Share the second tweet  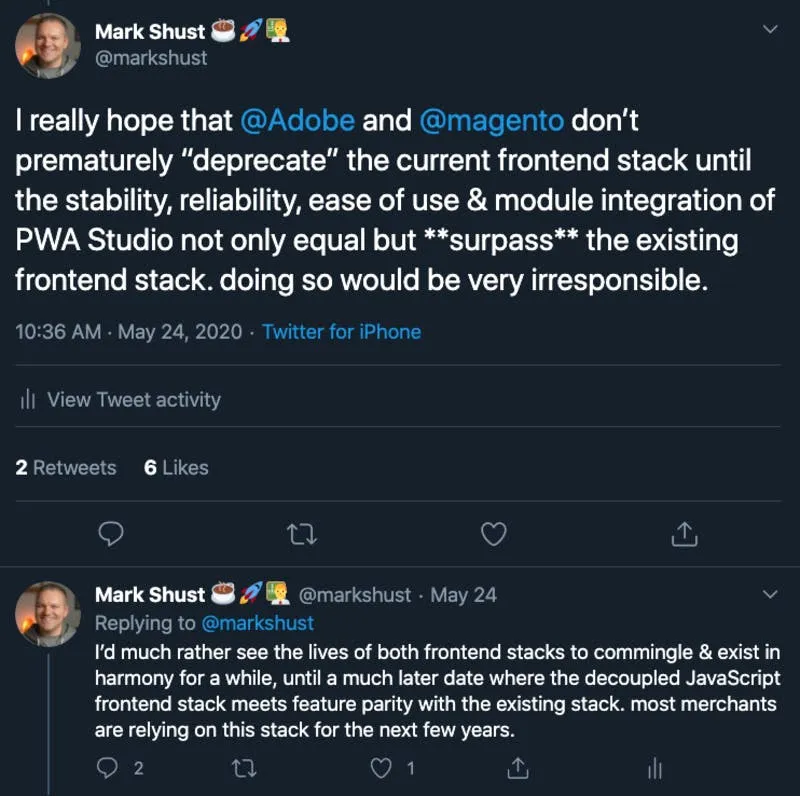518,768
